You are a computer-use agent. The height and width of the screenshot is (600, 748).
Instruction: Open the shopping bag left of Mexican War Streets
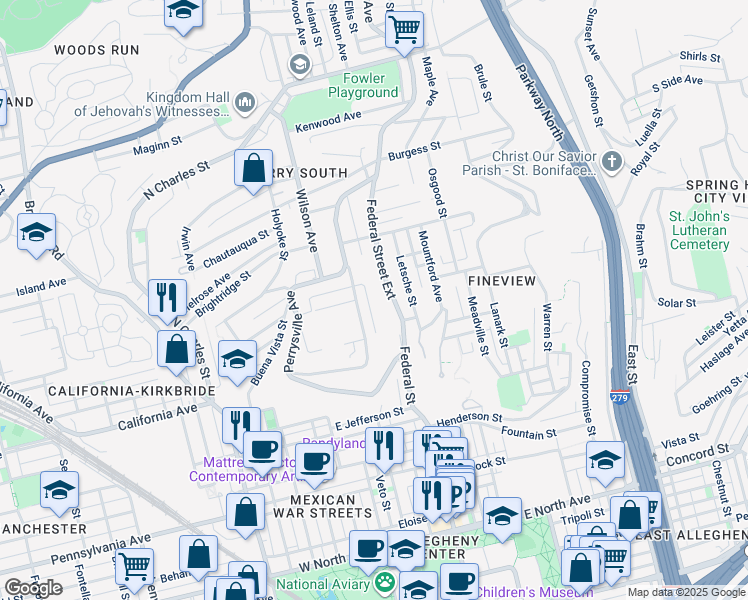point(245,513)
